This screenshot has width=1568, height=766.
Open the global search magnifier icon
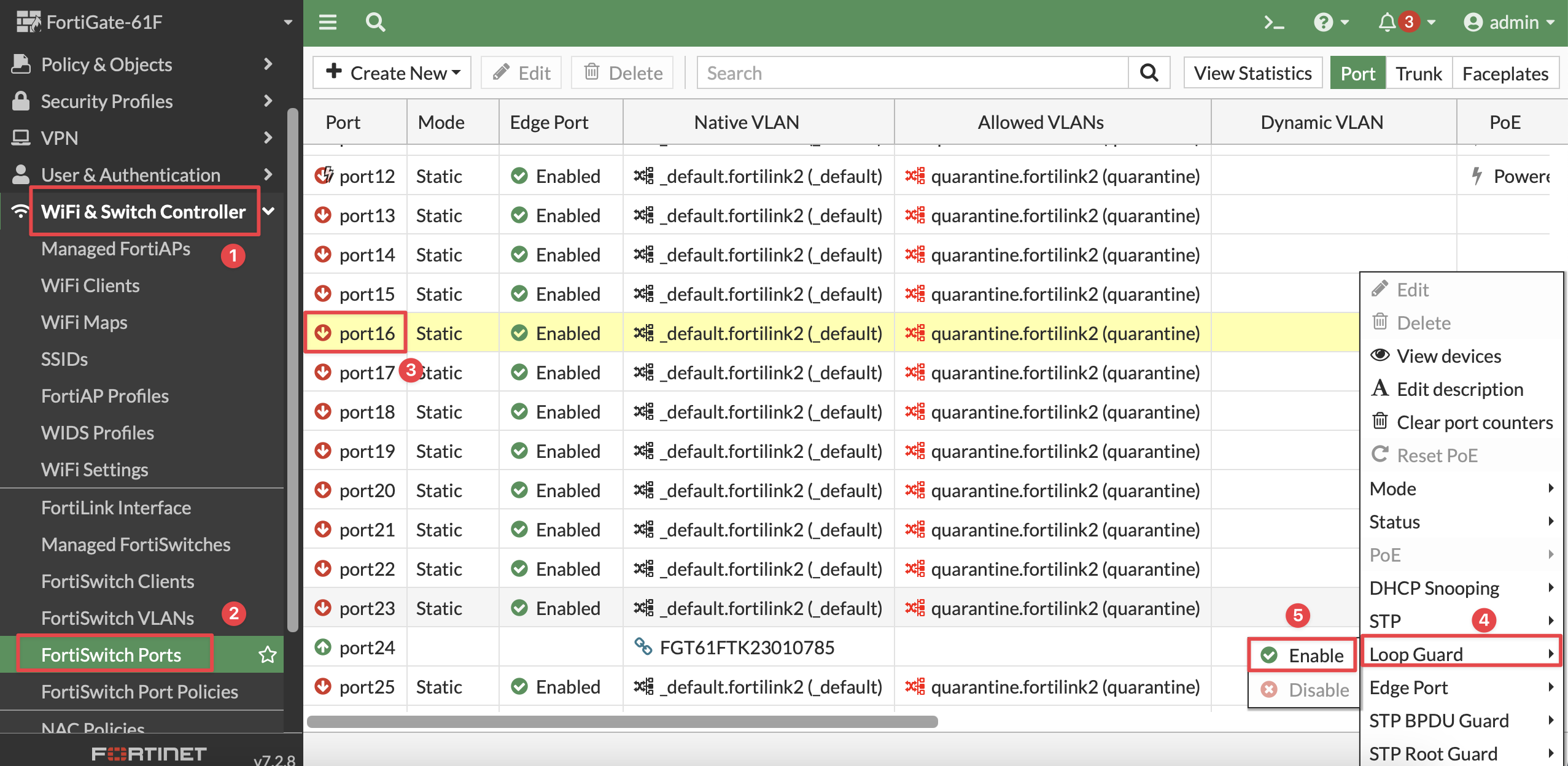point(375,23)
